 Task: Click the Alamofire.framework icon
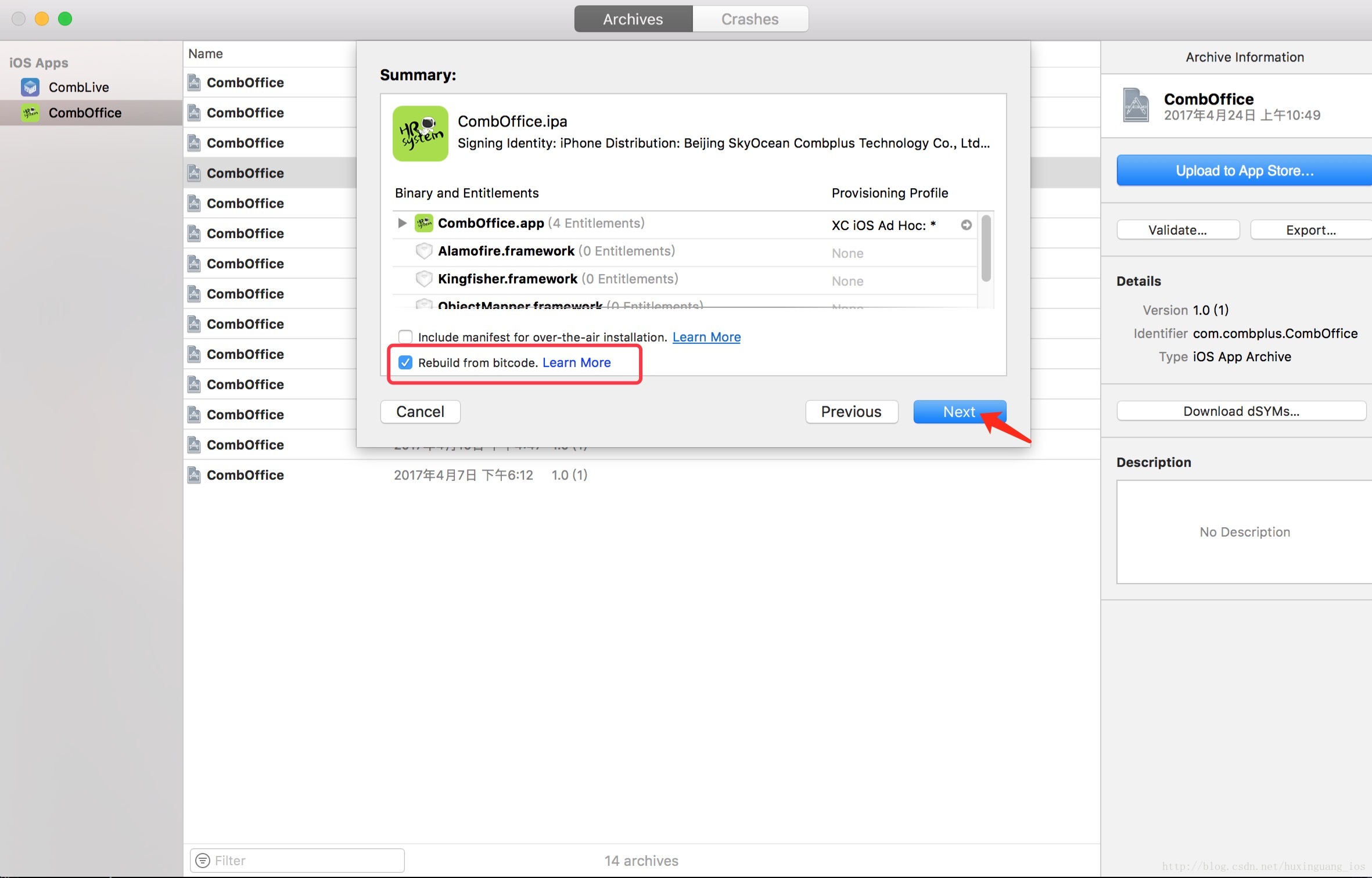(x=423, y=250)
